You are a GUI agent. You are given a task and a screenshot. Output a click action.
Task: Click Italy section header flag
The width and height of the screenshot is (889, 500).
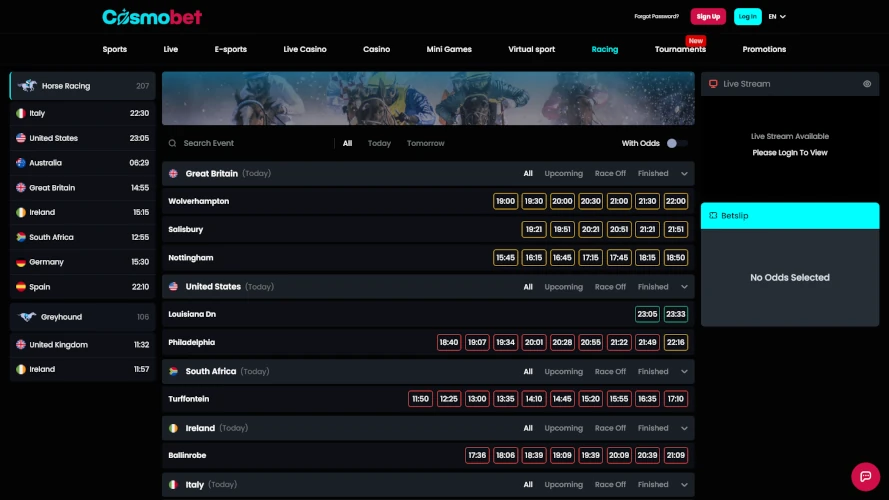(x=173, y=485)
